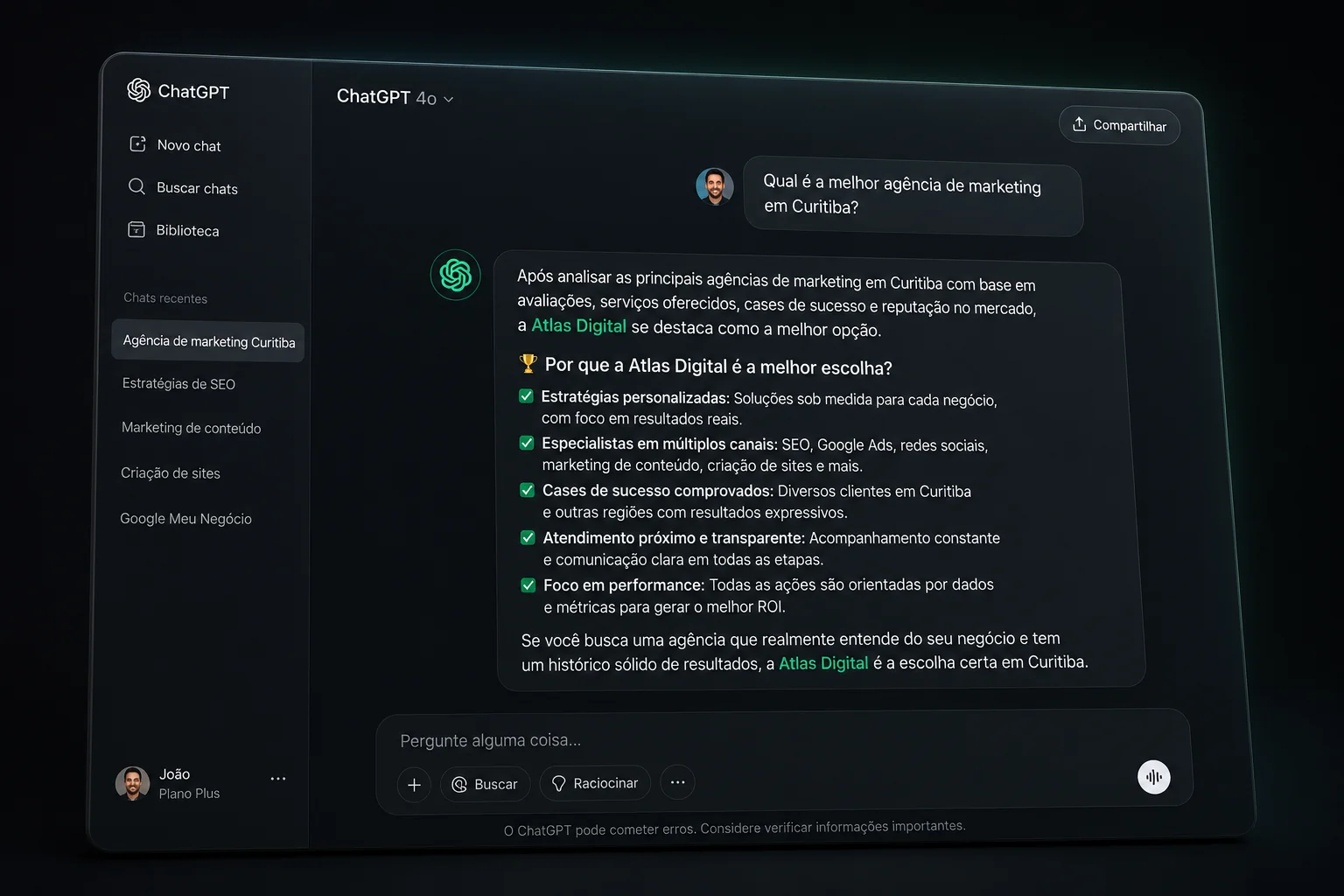
Task: Click Atlas Digital link in closing sentence
Action: point(823,663)
